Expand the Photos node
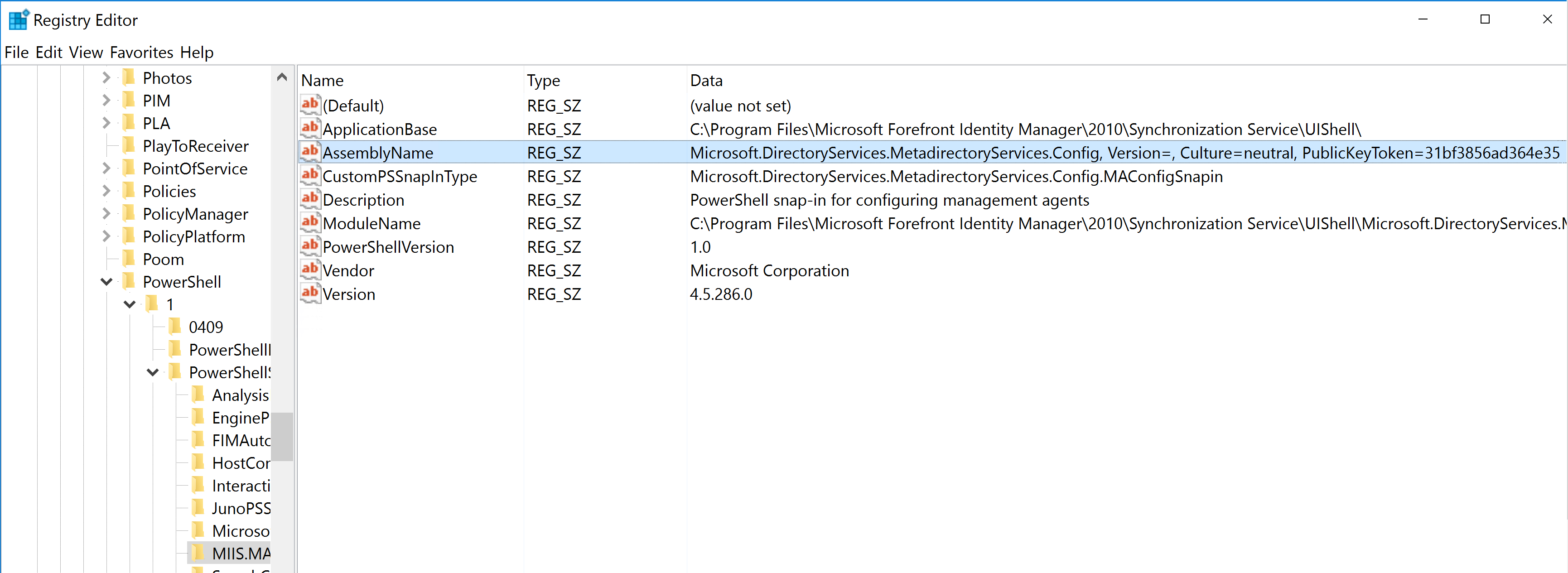The width and height of the screenshot is (1568, 573). pos(106,77)
